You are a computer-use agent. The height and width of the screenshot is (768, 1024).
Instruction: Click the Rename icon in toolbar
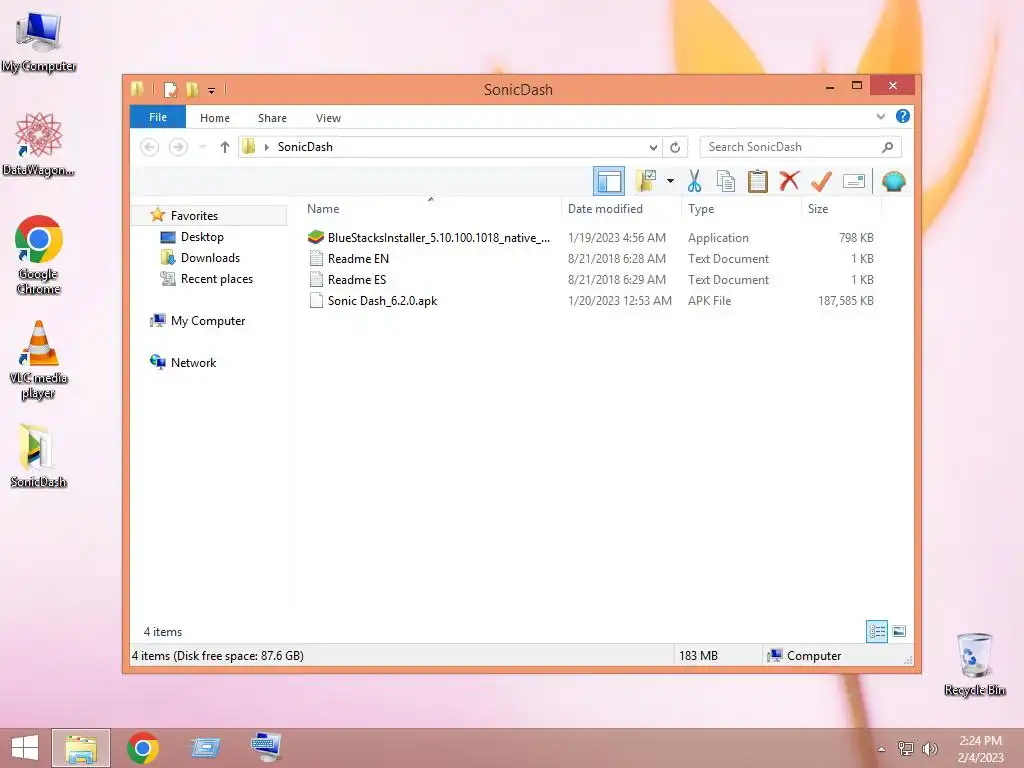[854, 181]
